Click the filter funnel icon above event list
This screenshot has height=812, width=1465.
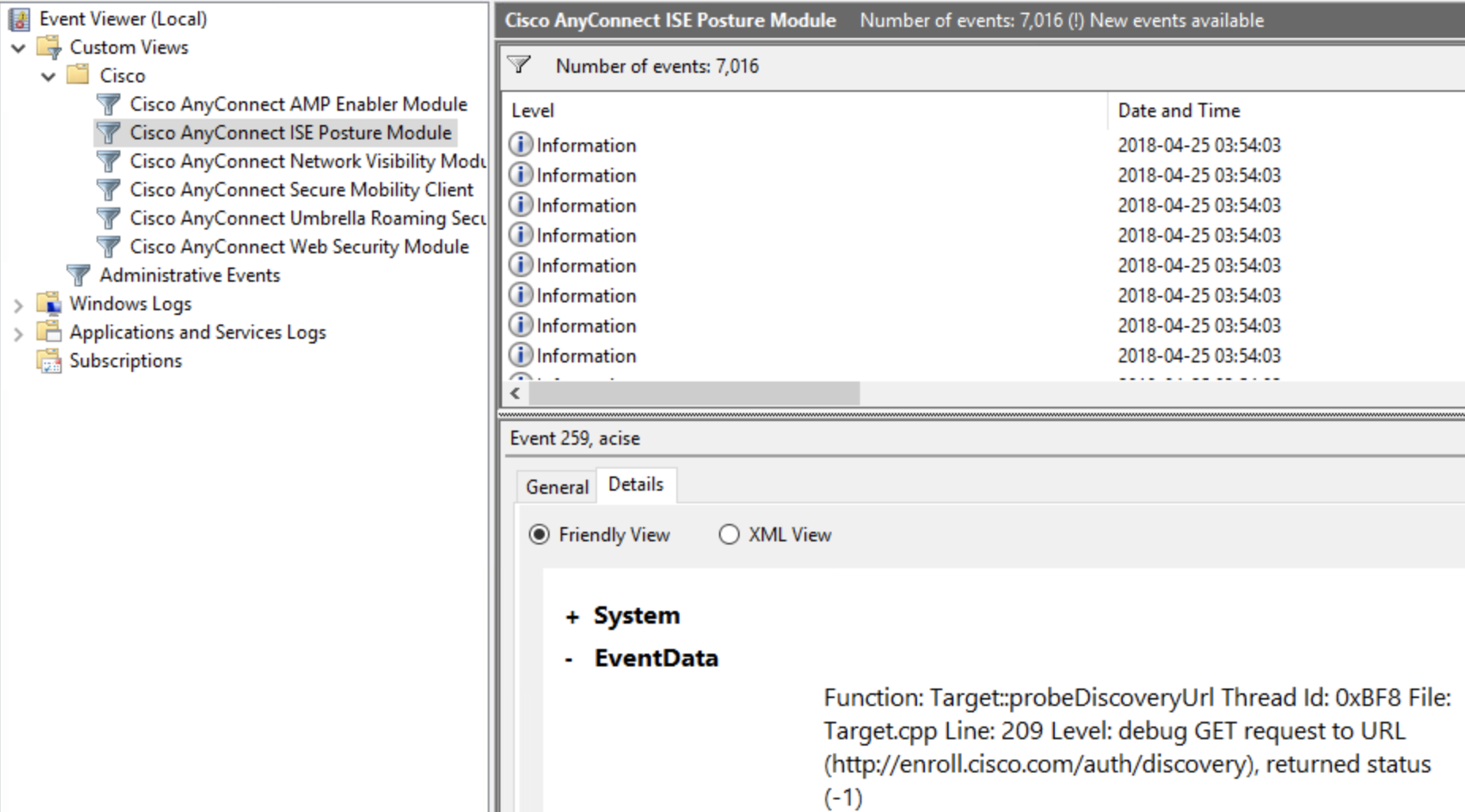click(x=519, y=65)
